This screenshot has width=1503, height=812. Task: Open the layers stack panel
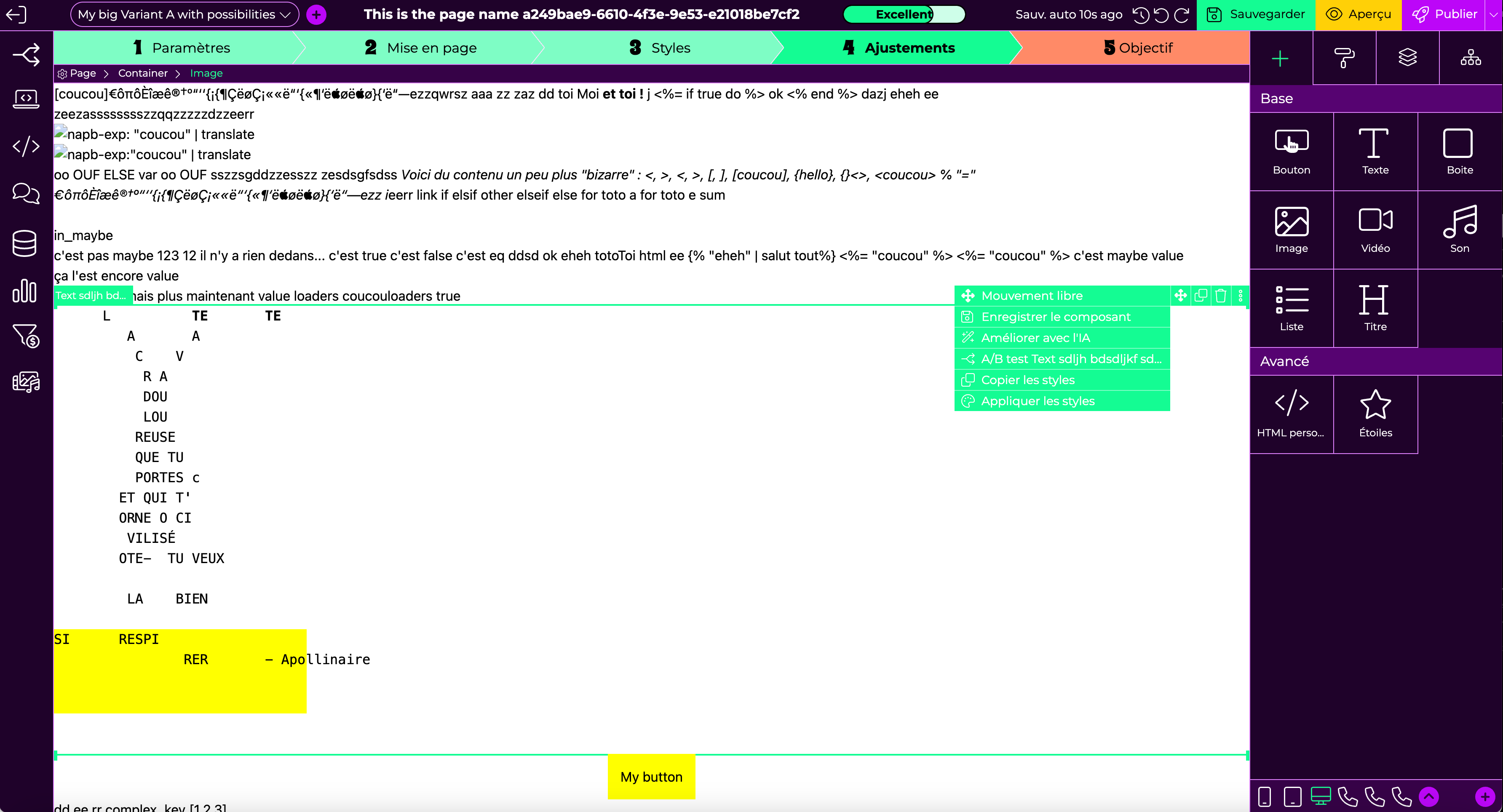[x=1407, y=58]
